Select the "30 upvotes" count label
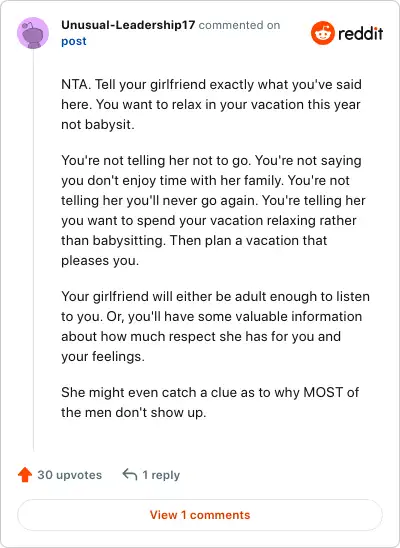 coord(70,475)
